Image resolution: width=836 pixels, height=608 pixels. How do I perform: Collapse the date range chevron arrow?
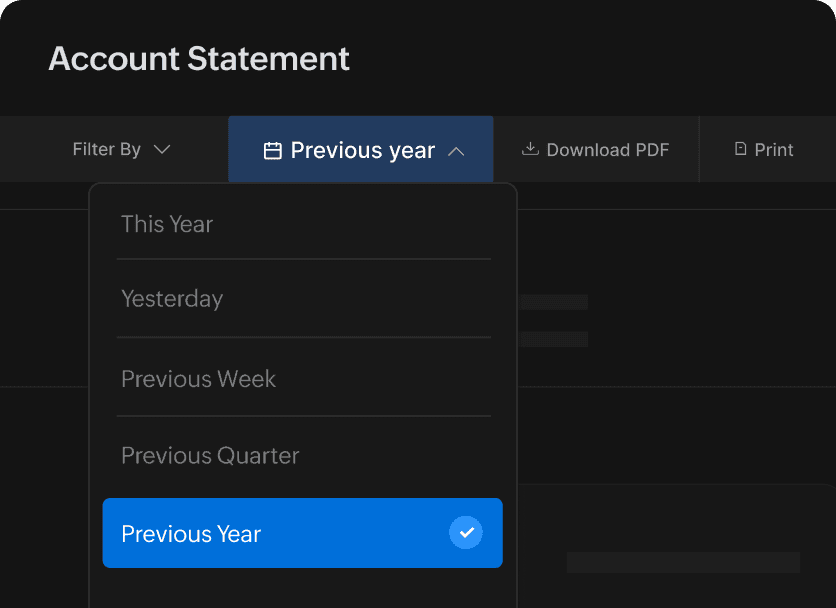[x=456, y=151]
